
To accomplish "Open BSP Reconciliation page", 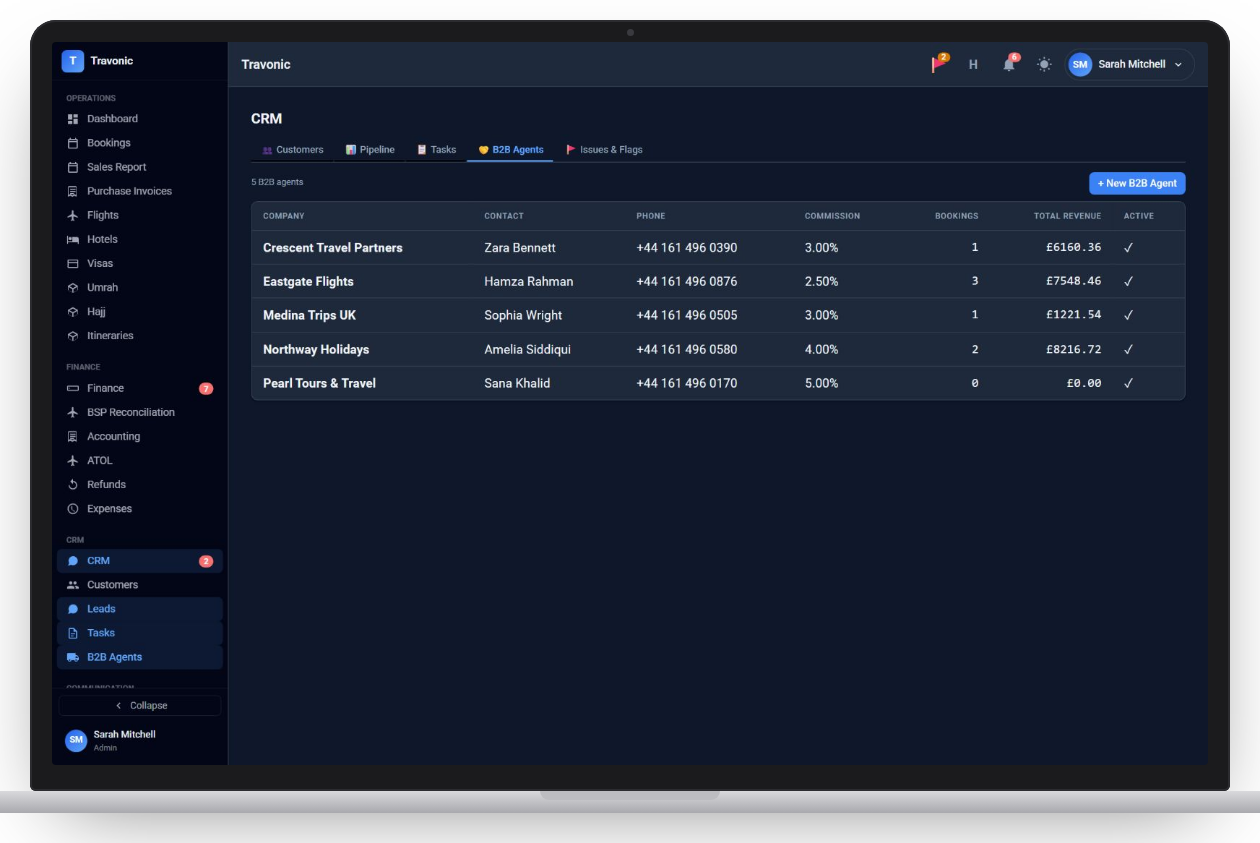I will tap(140, 412).
